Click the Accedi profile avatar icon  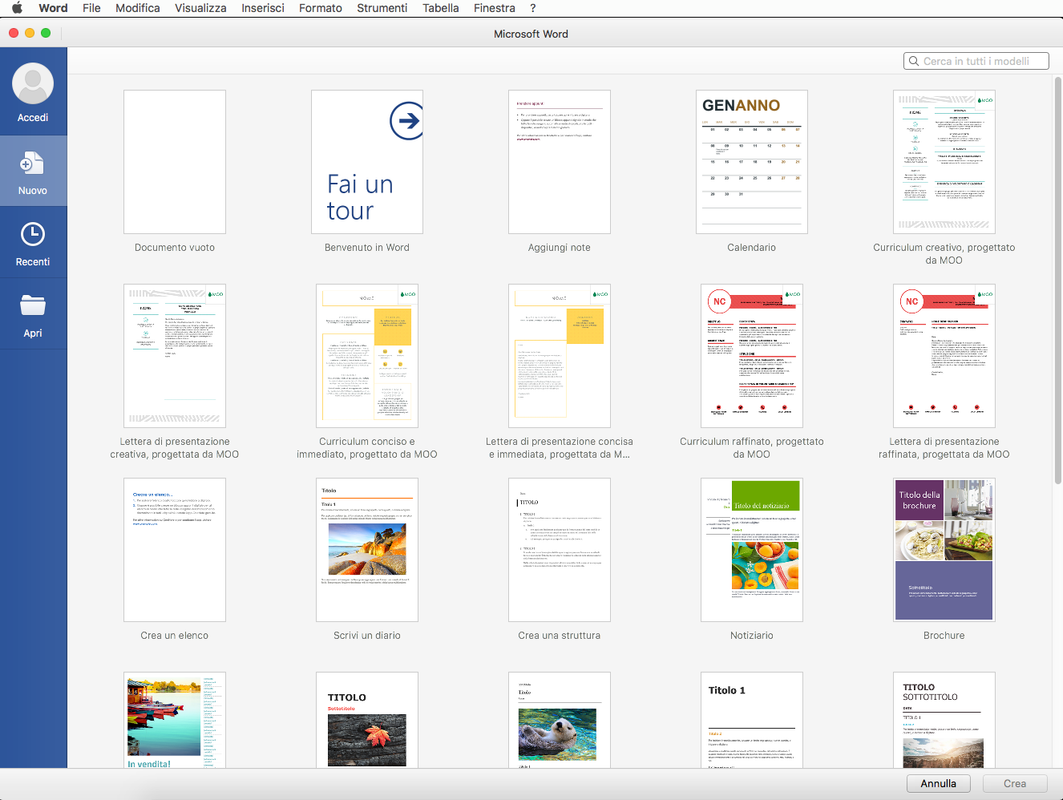(33, 84)
